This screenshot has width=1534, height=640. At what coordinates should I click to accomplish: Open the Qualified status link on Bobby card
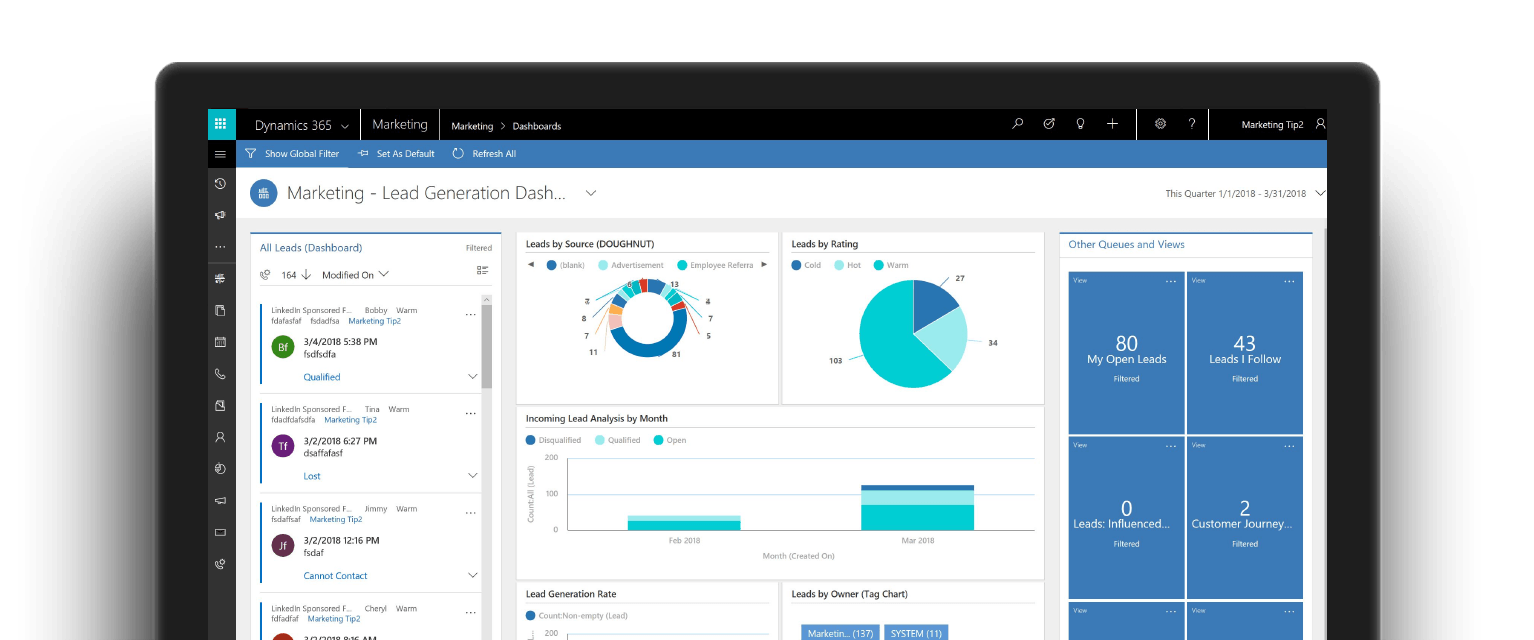point(322,377)
